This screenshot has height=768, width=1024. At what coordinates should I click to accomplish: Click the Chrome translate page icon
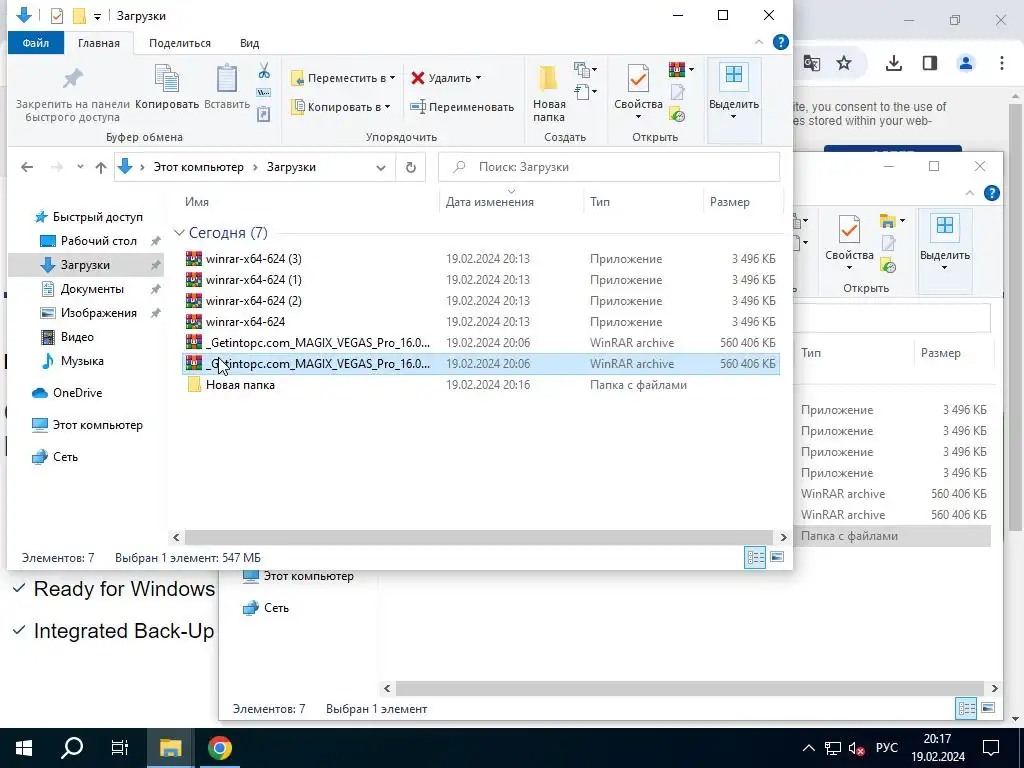click(x=811, y=63)
